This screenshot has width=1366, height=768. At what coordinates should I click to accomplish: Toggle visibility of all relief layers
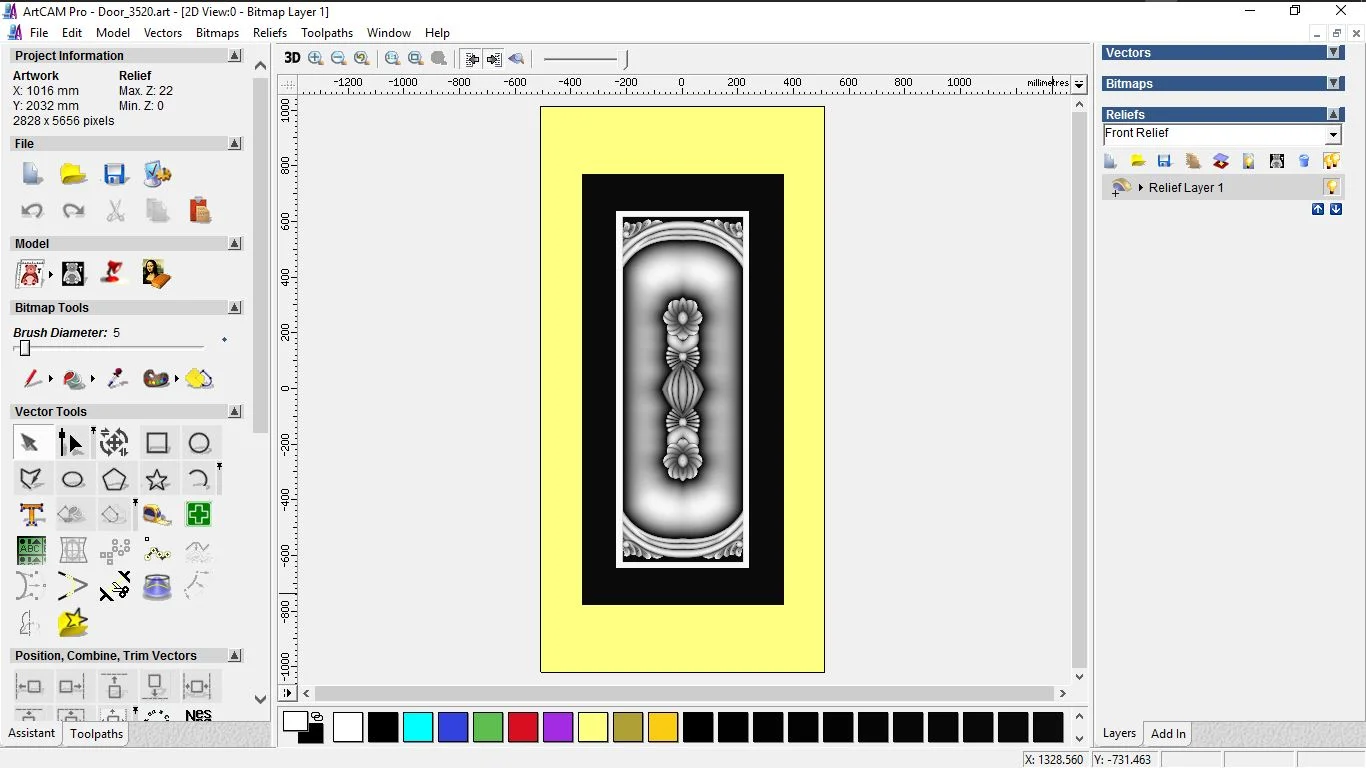[1332, 161]
